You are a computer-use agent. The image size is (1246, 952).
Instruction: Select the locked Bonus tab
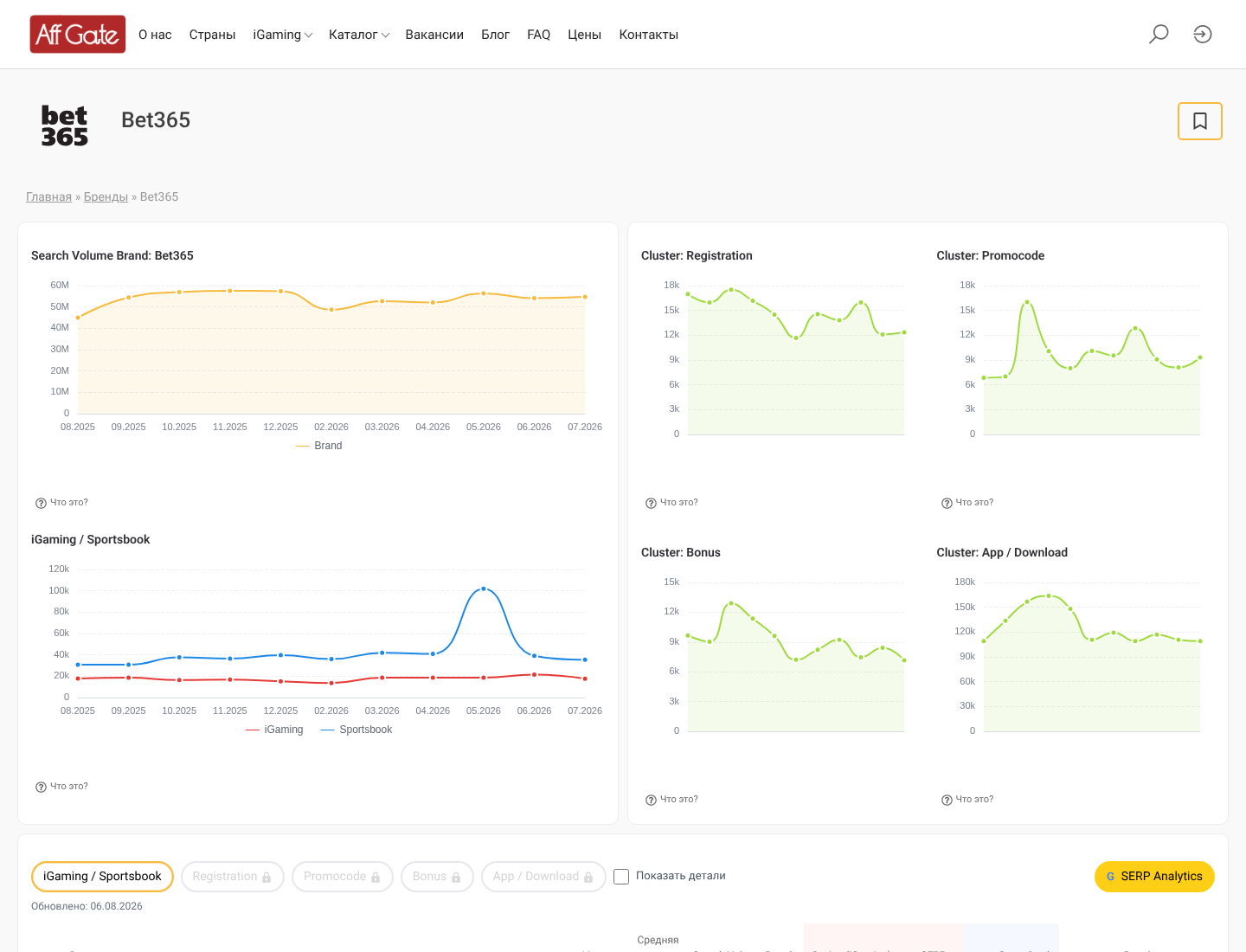[437, 877]
